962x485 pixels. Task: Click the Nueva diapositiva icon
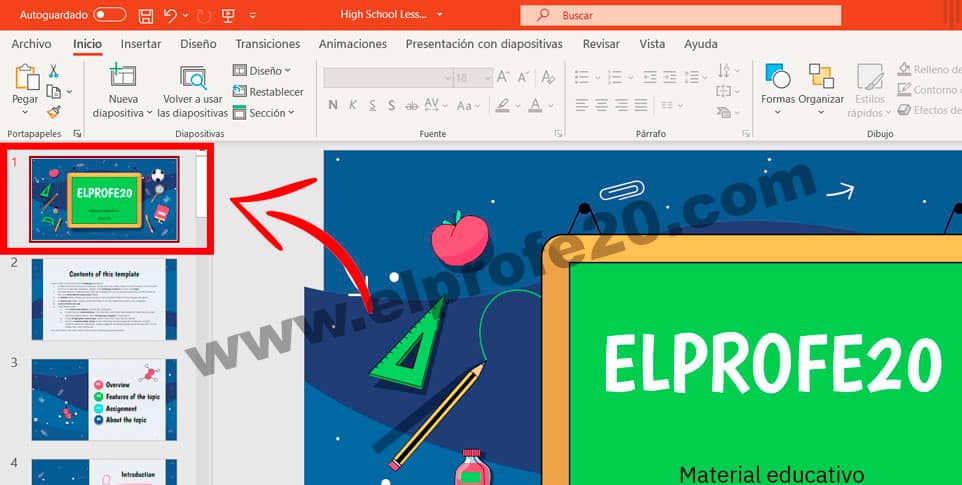(x=123, y=78)
